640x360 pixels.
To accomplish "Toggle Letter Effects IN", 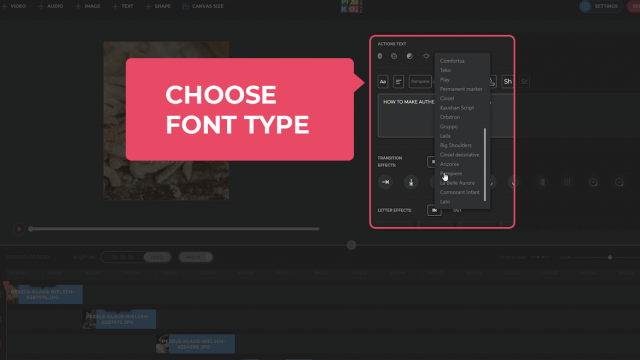I will pos(434,210).
